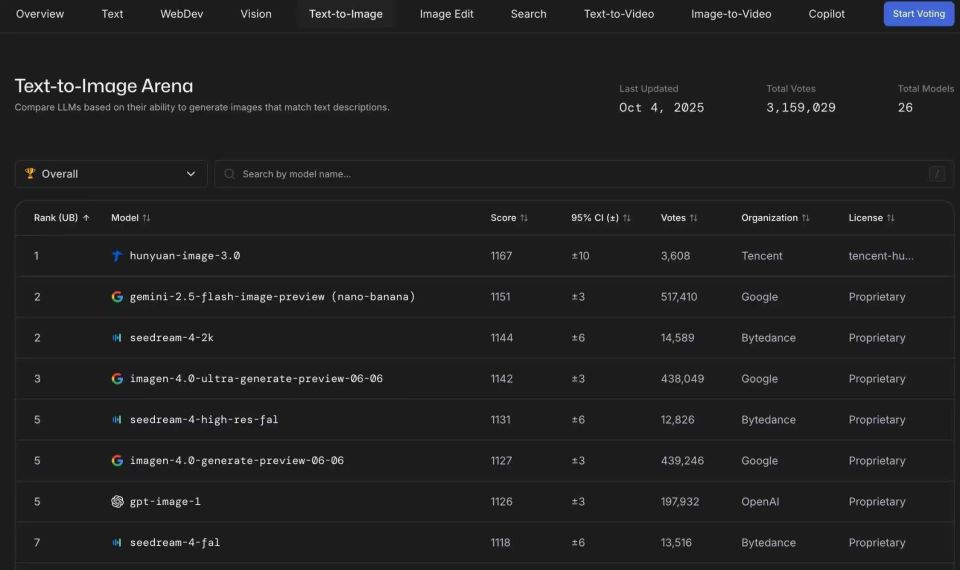Click the Tencent logo icon beside hunyuan-image-3.0
The image size is (960, 570).
[117, 256]
